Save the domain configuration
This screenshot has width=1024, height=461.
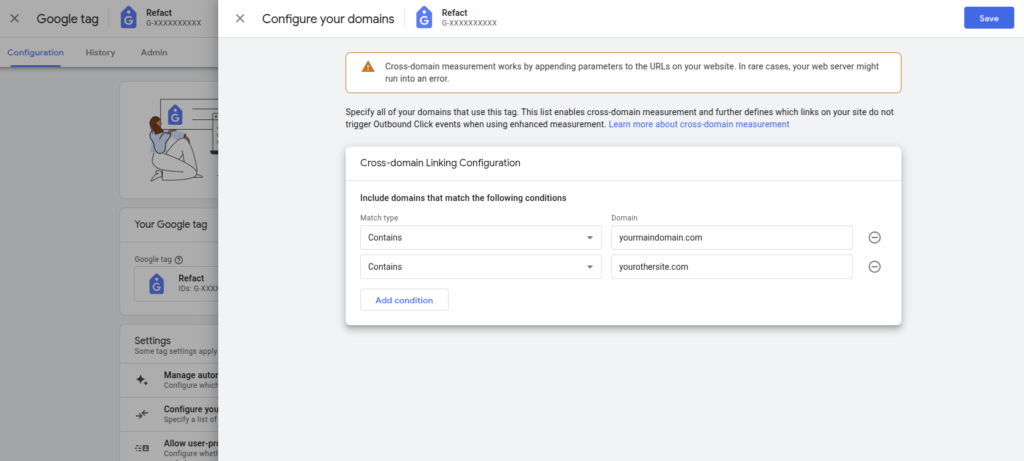click(989, 18)
